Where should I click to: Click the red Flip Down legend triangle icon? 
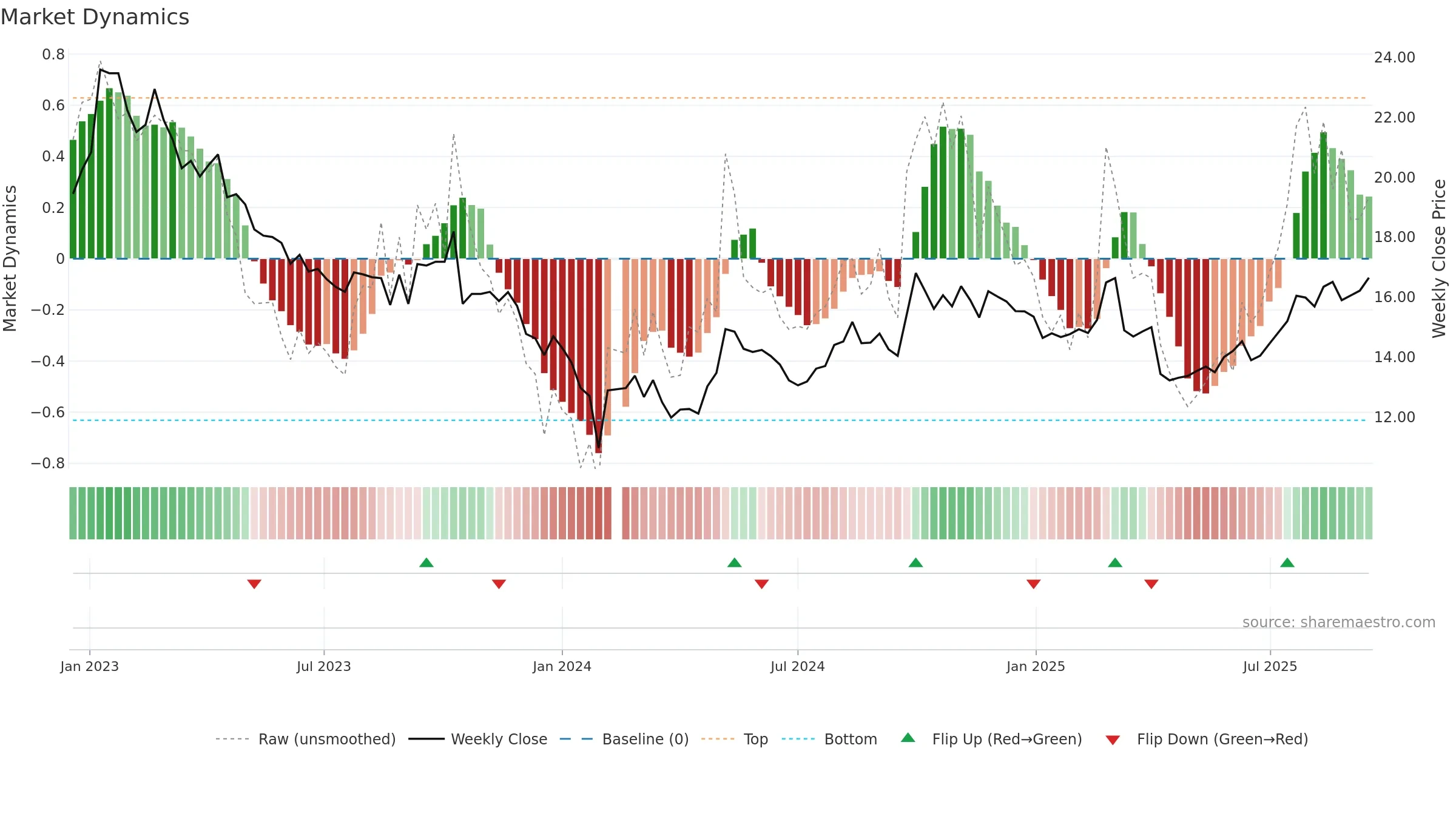pyautogui.click(x=1113, y=740)
